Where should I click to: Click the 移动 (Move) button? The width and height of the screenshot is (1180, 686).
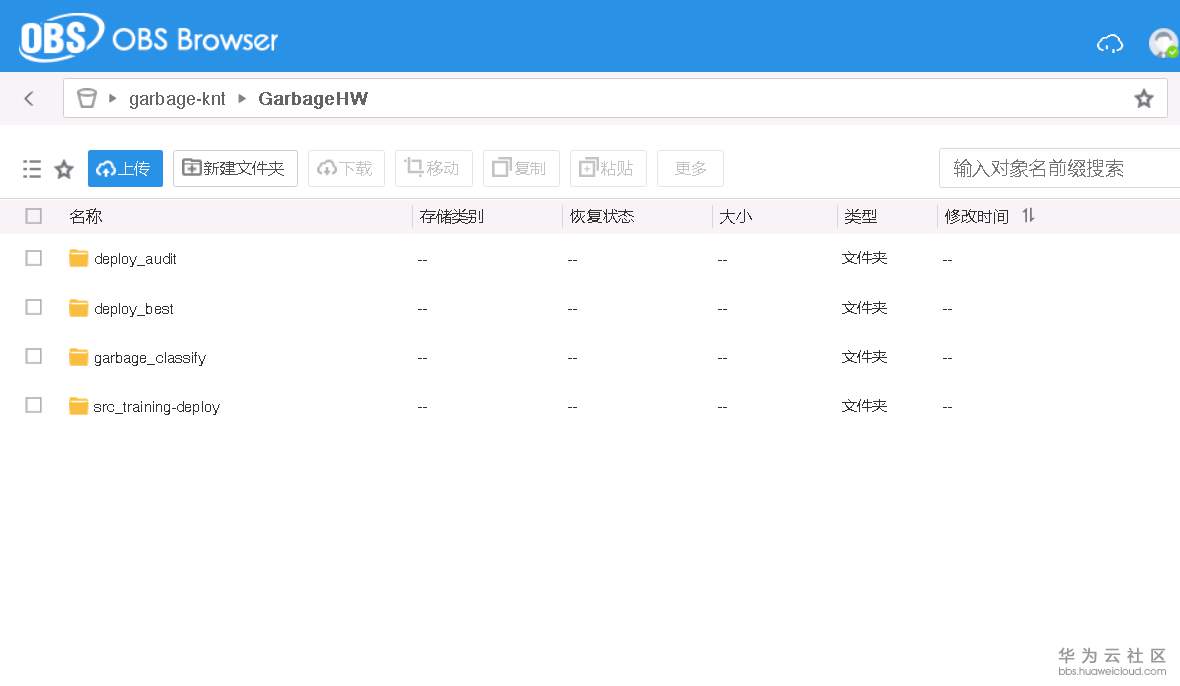[x=433, y=168]
